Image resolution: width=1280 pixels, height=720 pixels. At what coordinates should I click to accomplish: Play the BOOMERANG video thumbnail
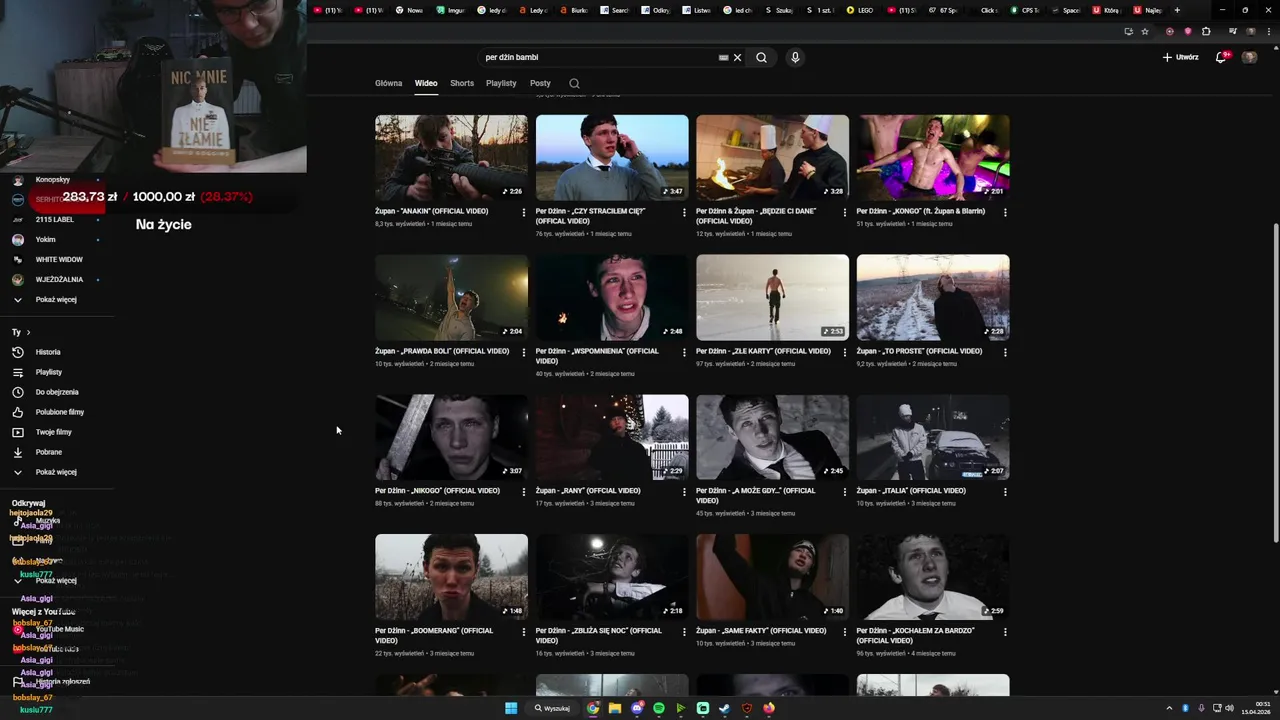(451, 577)
